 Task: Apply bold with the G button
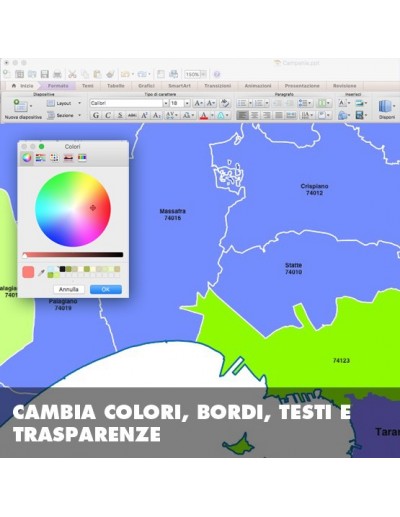(96, 115)
